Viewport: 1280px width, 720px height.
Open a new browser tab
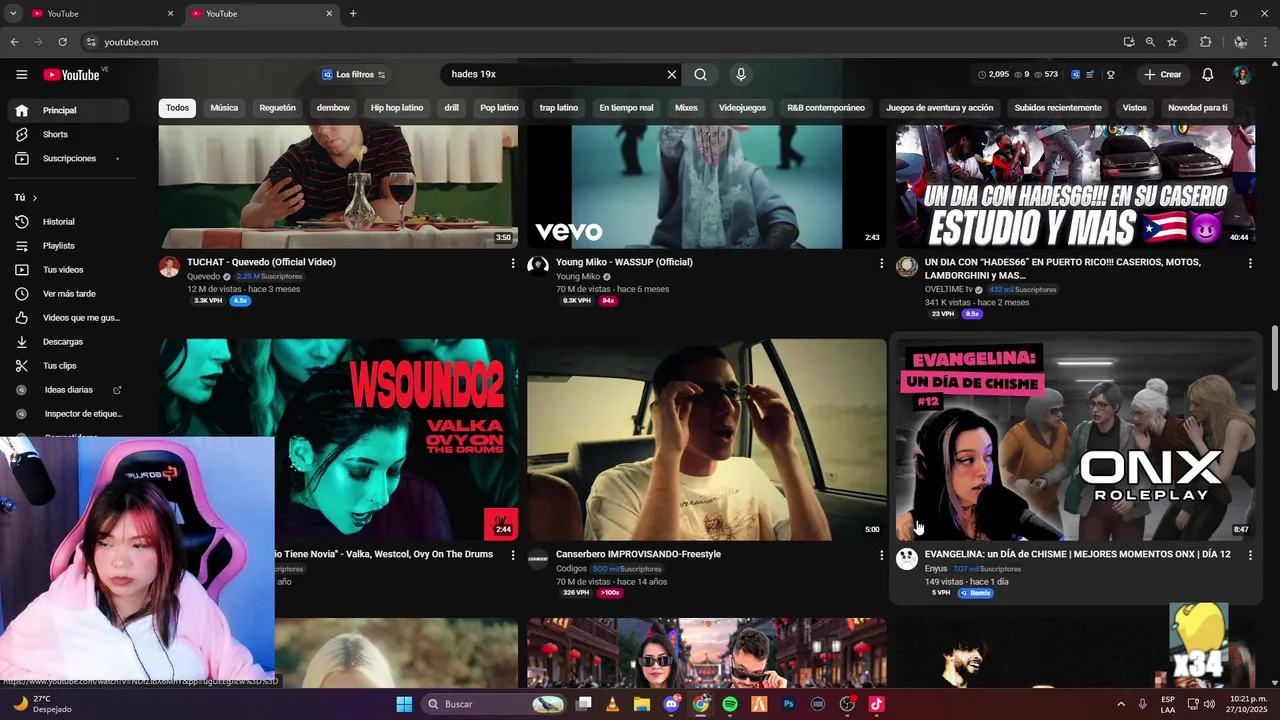click(353, 13)
